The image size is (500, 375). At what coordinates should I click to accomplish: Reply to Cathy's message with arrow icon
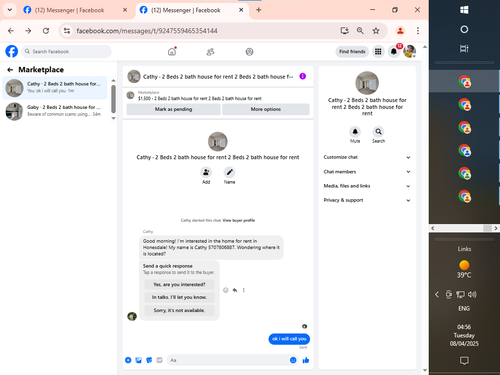[x=235, y=290]
